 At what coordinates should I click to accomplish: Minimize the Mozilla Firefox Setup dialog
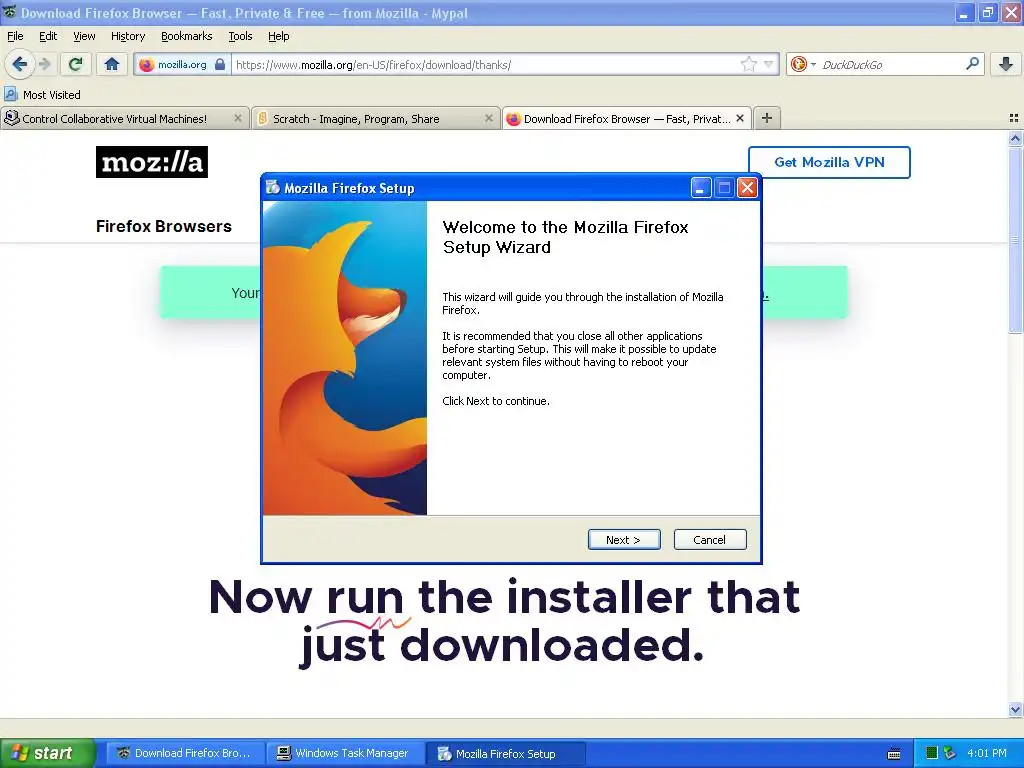701,188
